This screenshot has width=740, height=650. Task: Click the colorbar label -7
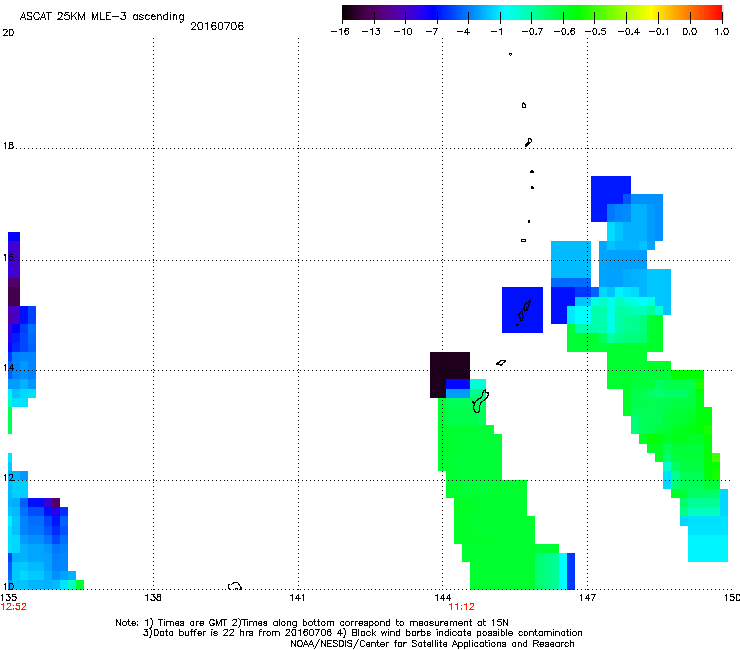click(432, 32)
